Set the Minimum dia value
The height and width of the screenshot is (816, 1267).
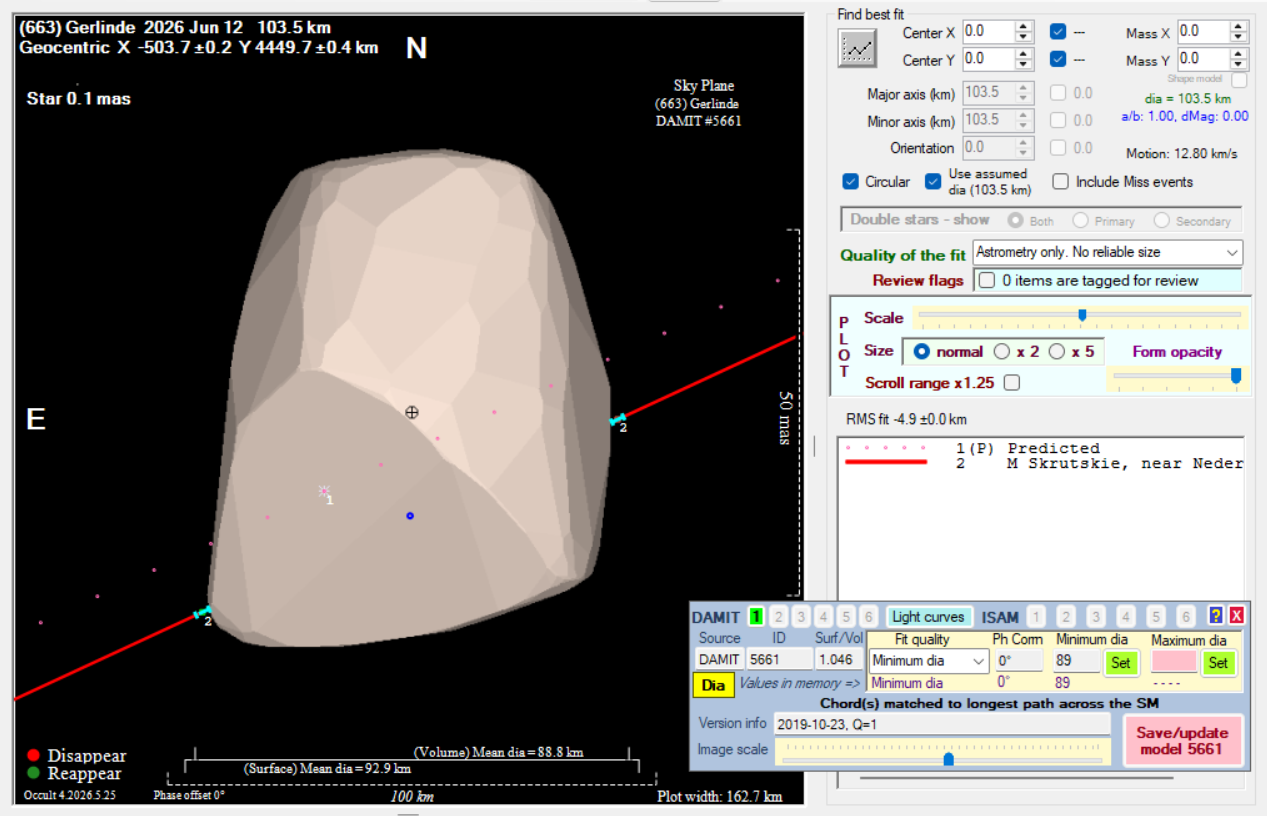1121,662
